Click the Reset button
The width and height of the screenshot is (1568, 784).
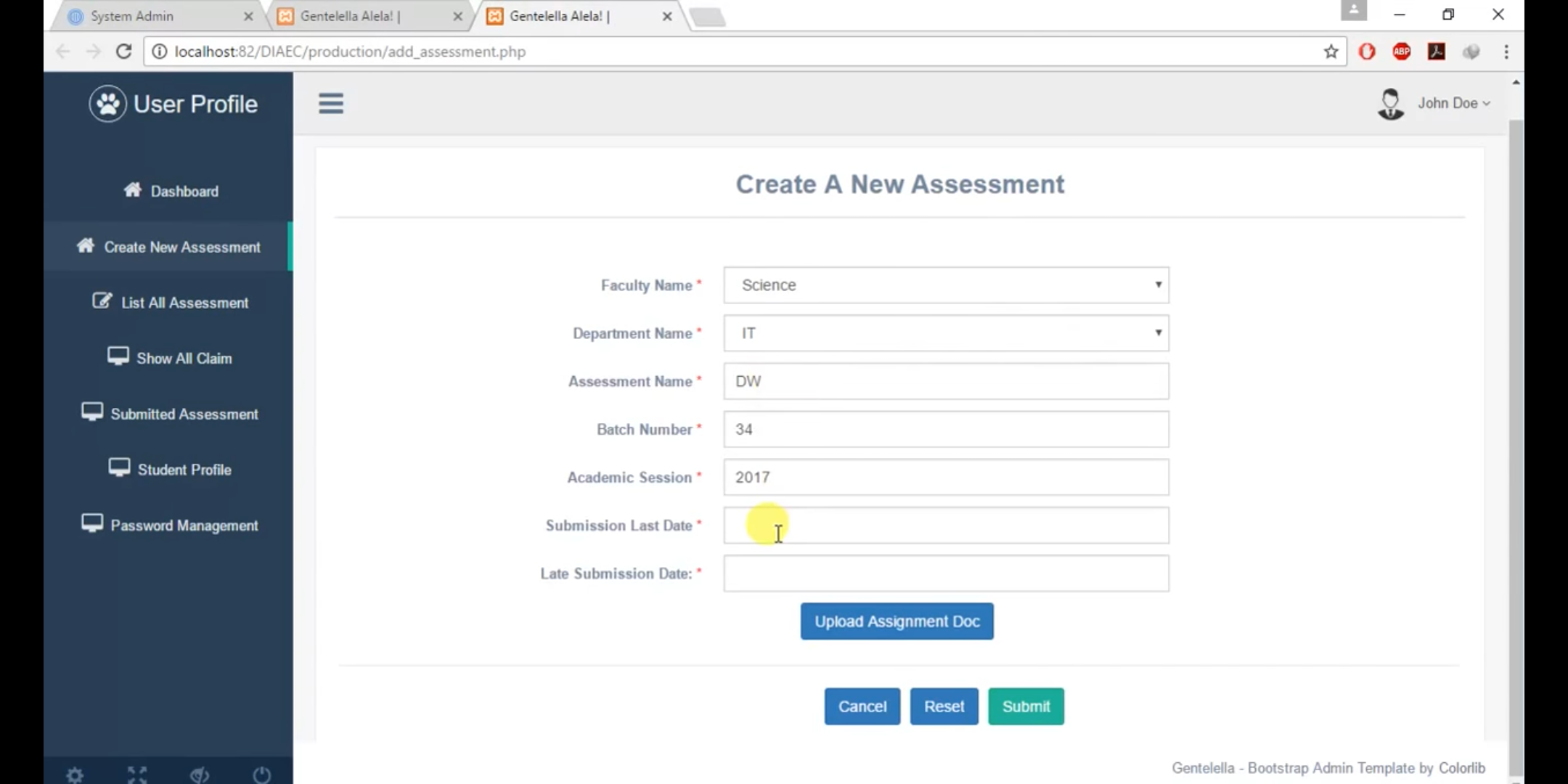click(x=944, y=706)
